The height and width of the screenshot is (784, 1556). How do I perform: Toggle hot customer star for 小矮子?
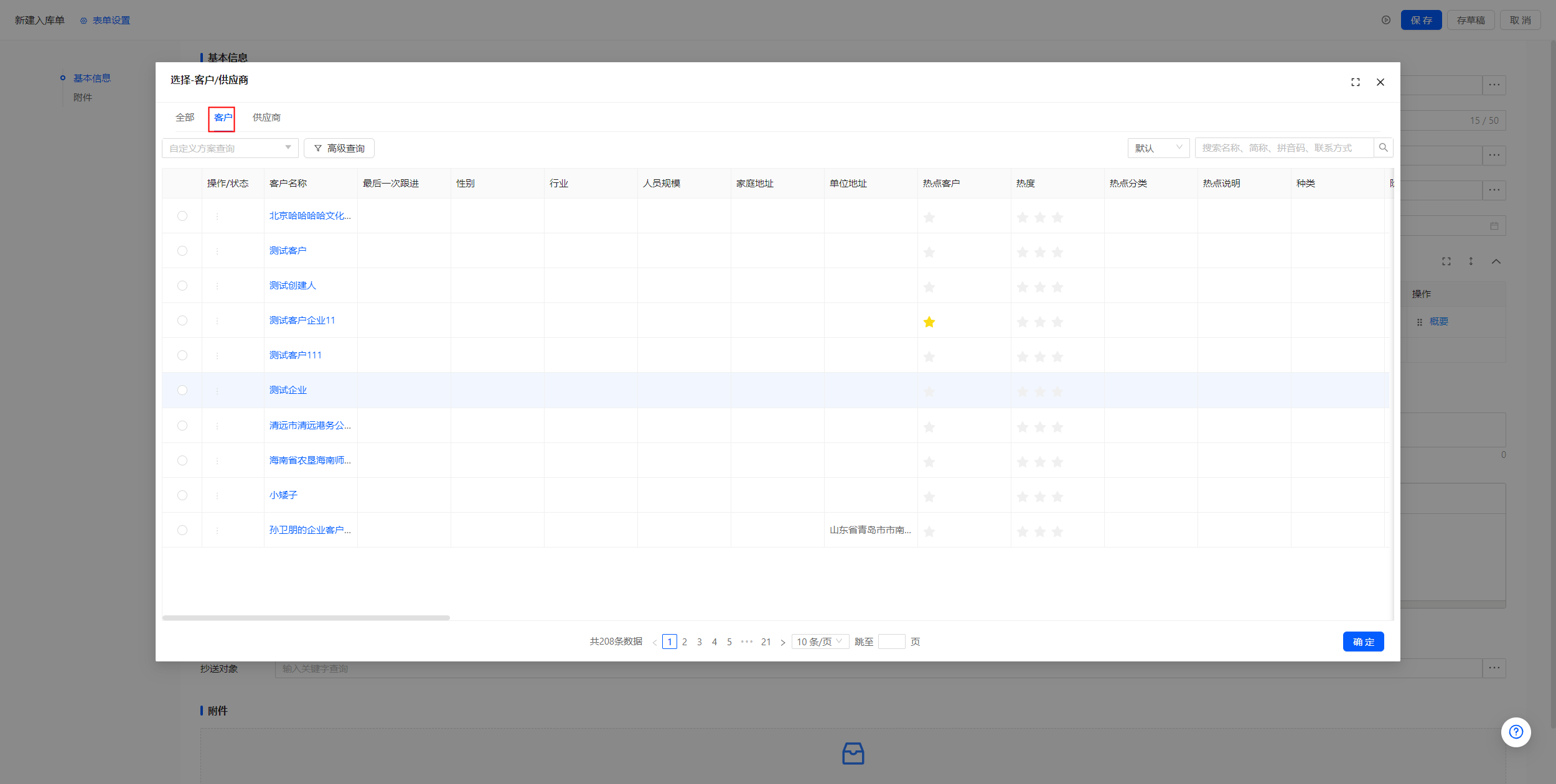point(929,497)
